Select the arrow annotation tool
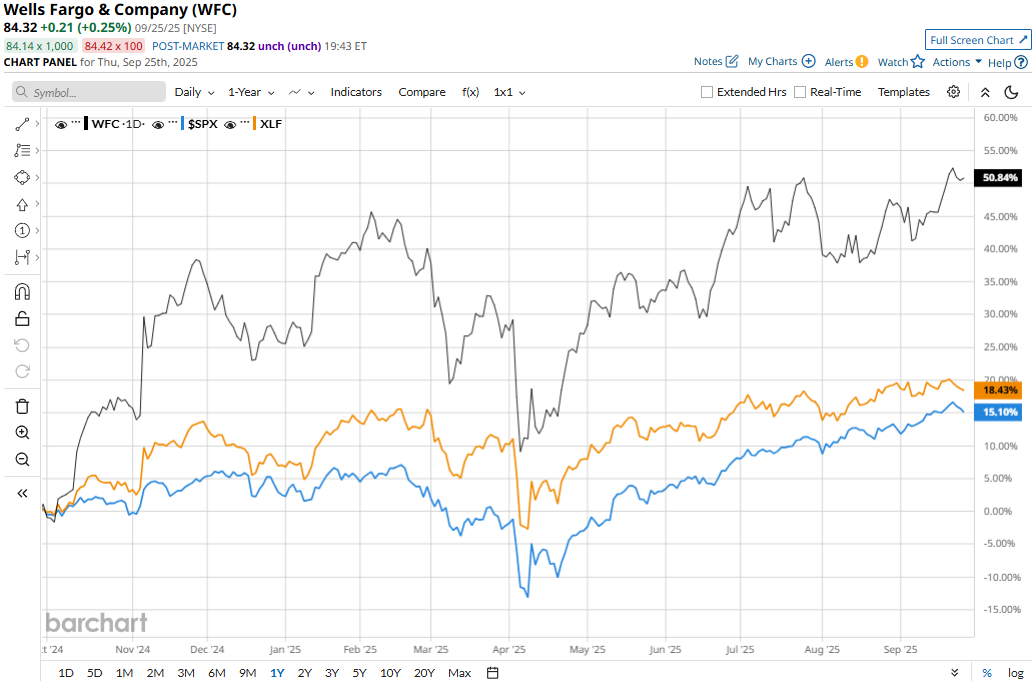Image resolution: width=1032 pixels, height=681 pixels. 22,205
